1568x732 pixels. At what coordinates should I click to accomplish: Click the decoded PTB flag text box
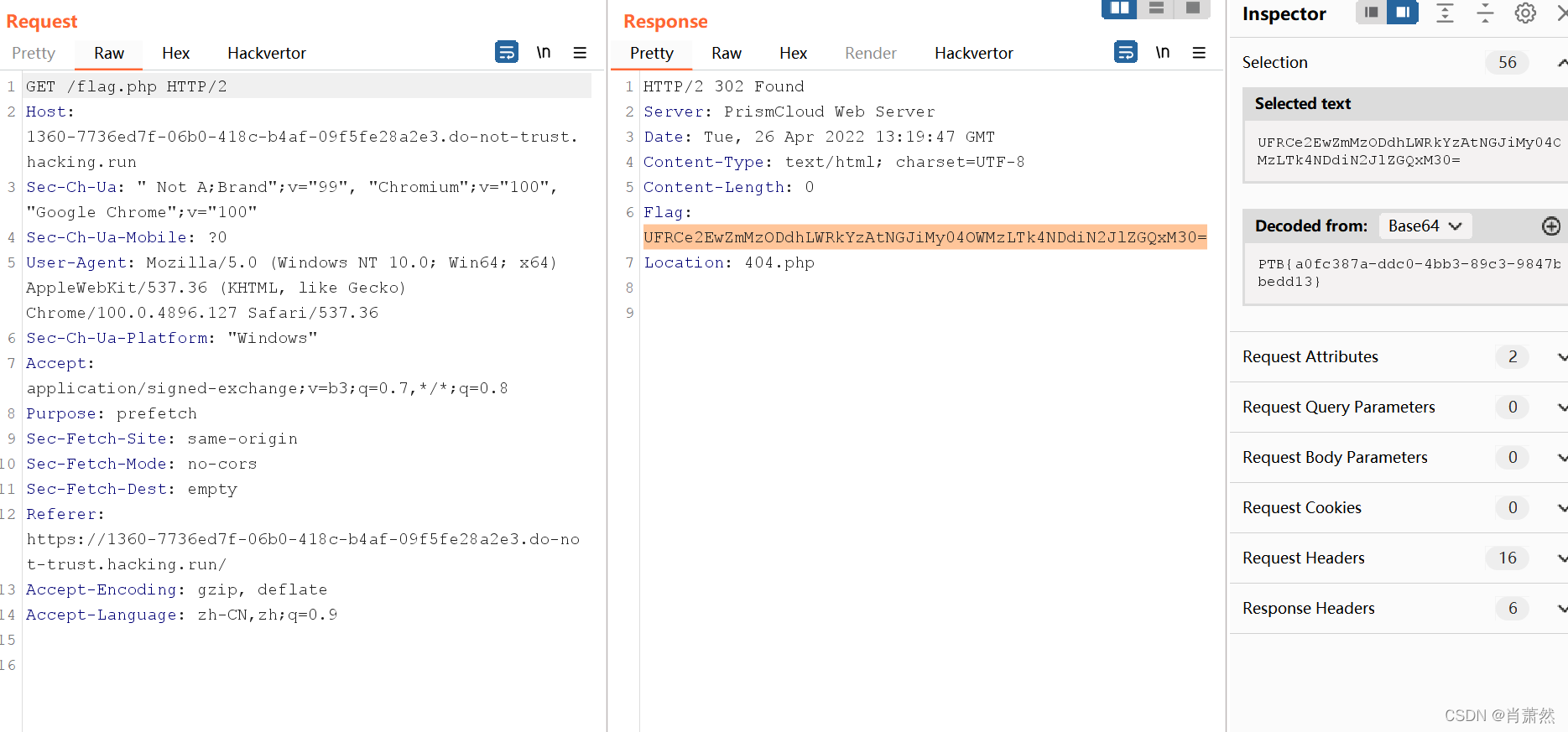pos(1407,273)
